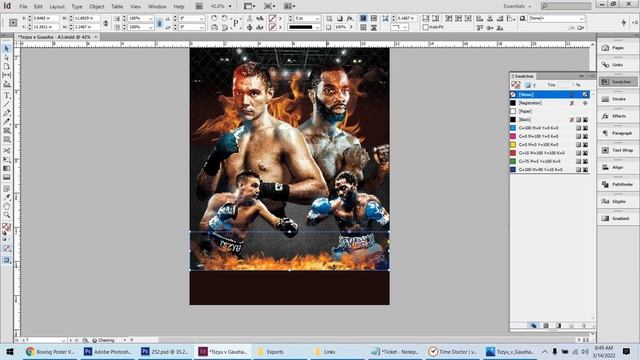Screen dimensions: 640x360
Task: Open the View Options dropdown
Action: coord(249,6)
